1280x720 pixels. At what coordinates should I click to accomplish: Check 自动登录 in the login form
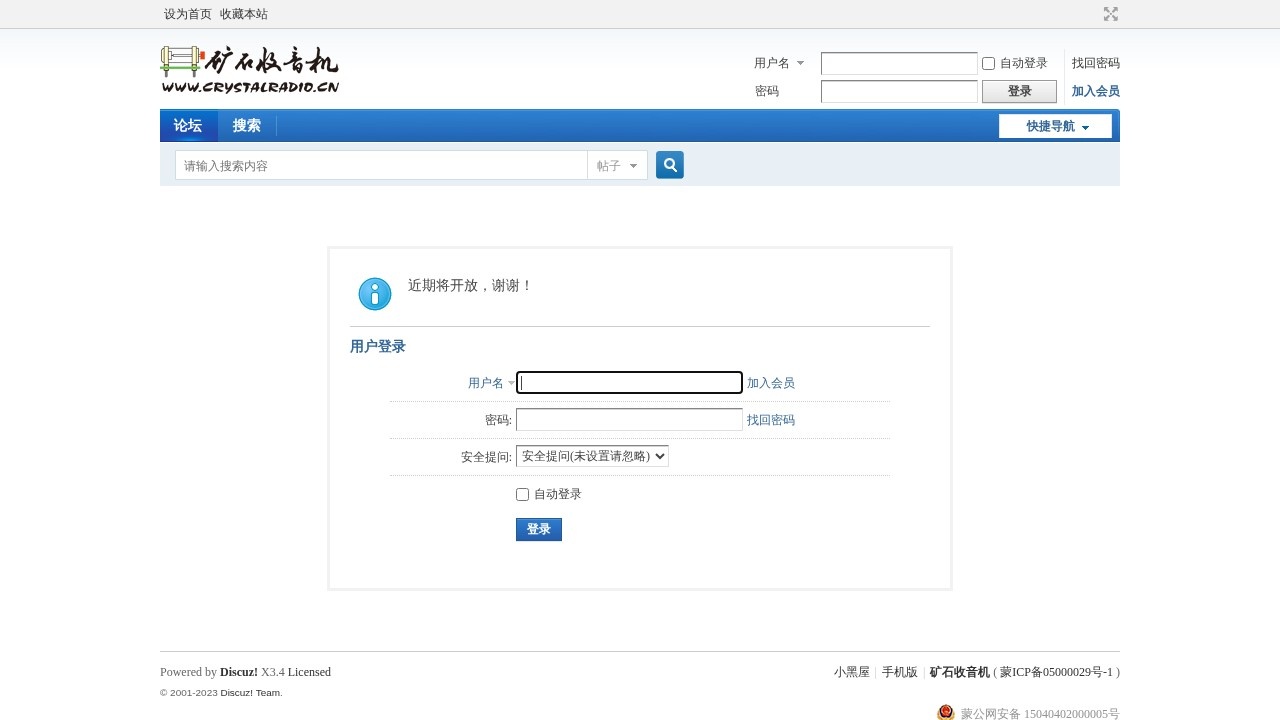point(522,494)
